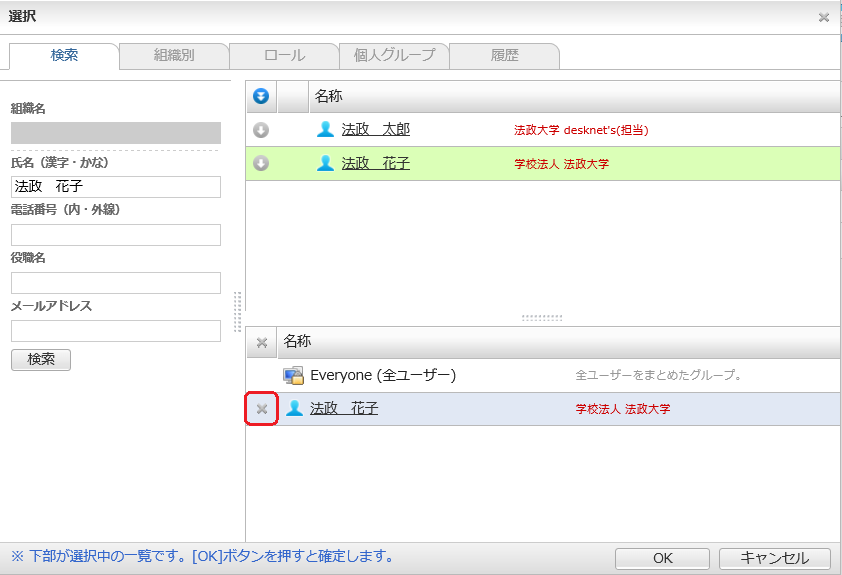842x575 pixels.
Task: Open 法政 花子 link in search results
Action: pyautogui.click(x=375, y=163)
